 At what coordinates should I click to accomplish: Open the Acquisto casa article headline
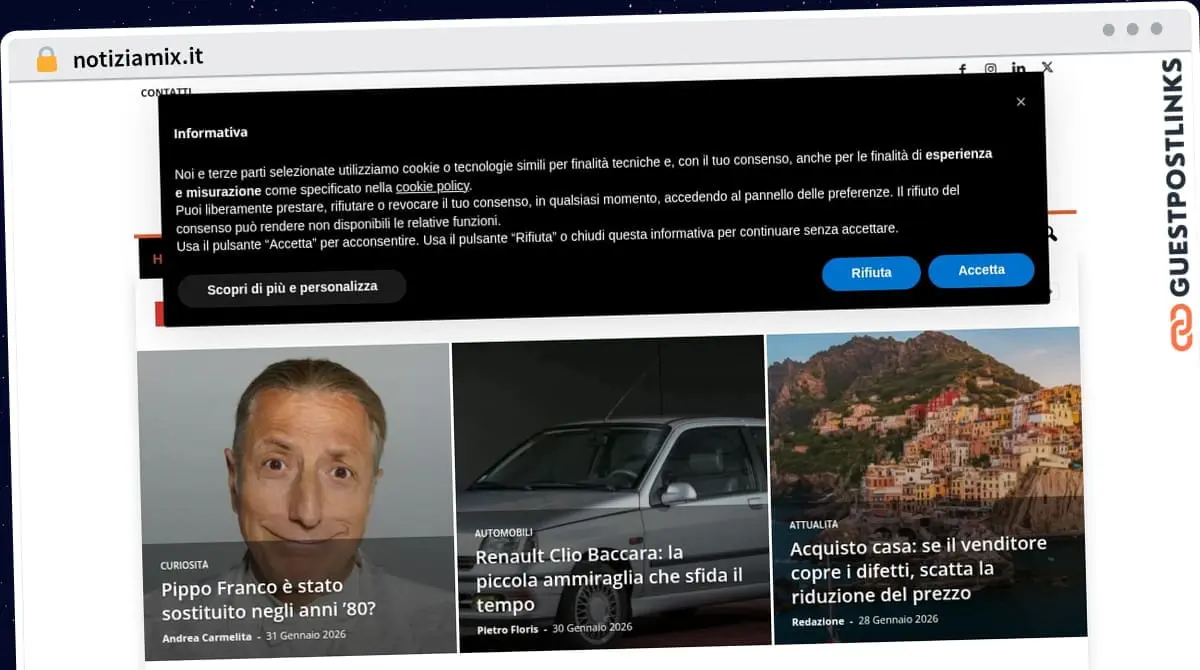click(x=918, y=569)
